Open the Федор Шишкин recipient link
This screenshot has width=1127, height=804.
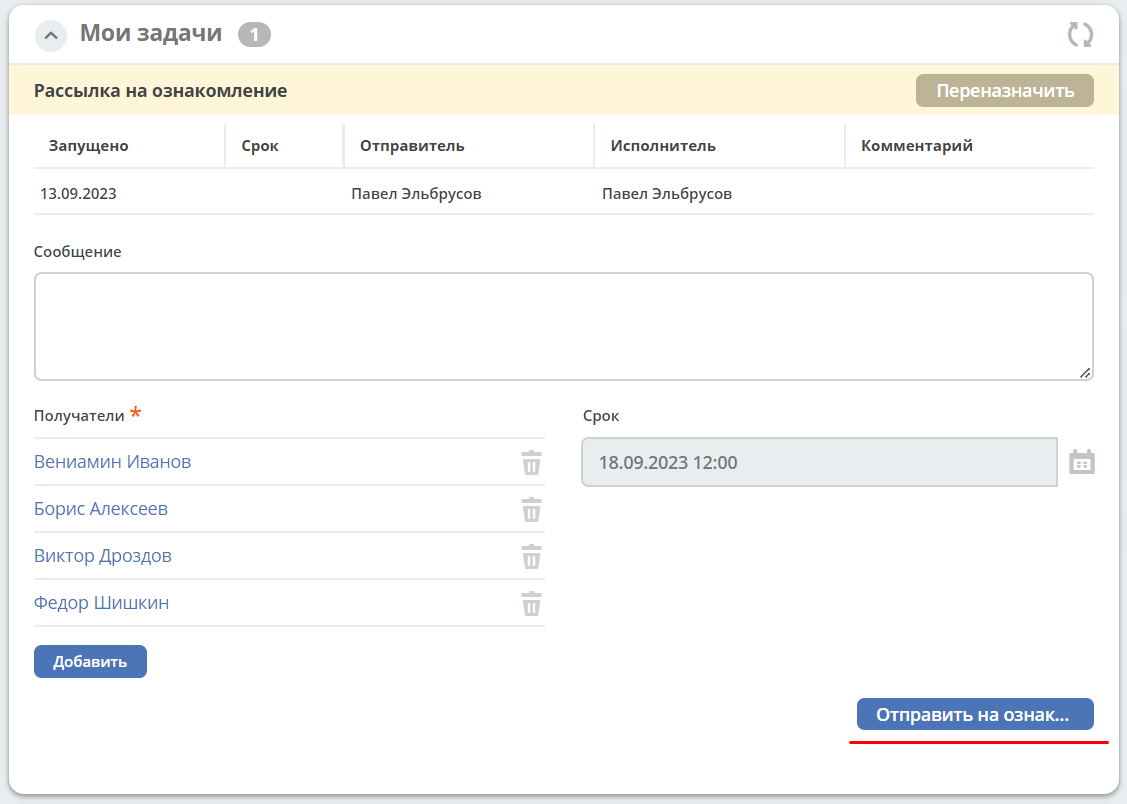pos(101,603)
